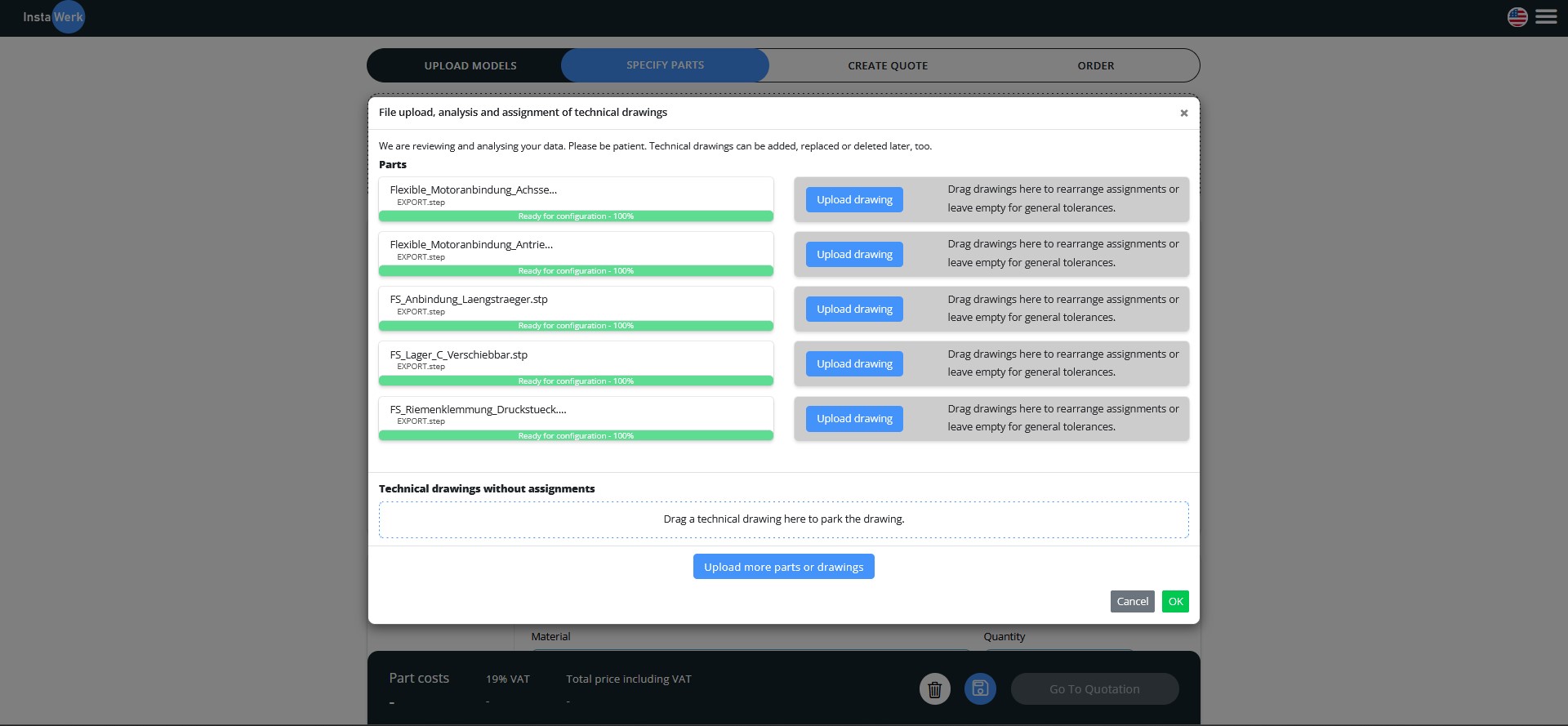The height and width of the screenshot is (726, 1568).
Task: Click the trash delete icon
Action: (934, 689)
